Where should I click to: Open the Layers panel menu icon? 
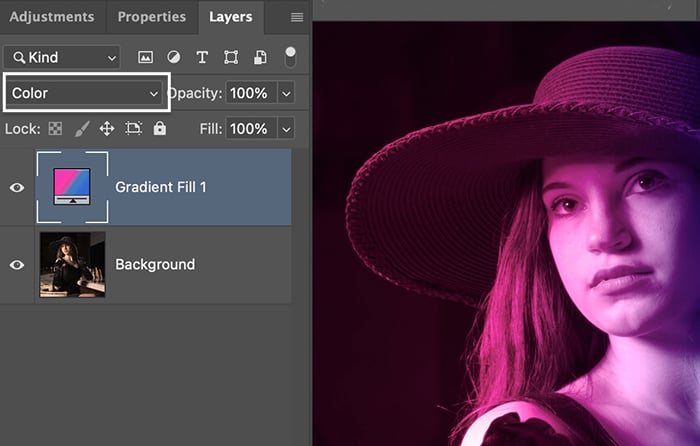[x=297, y=17]
